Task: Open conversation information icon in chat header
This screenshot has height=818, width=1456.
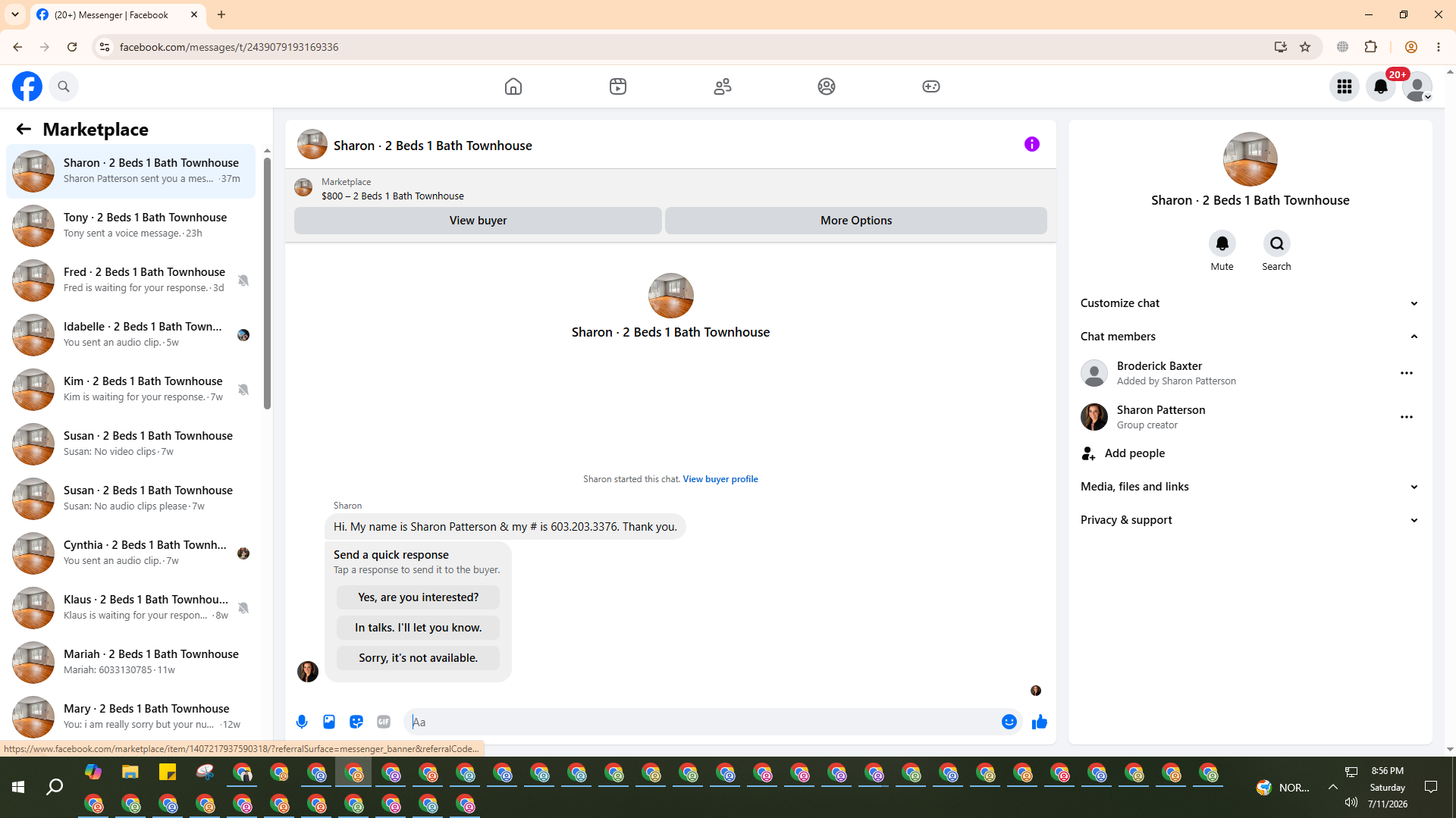Action: 1032,144
